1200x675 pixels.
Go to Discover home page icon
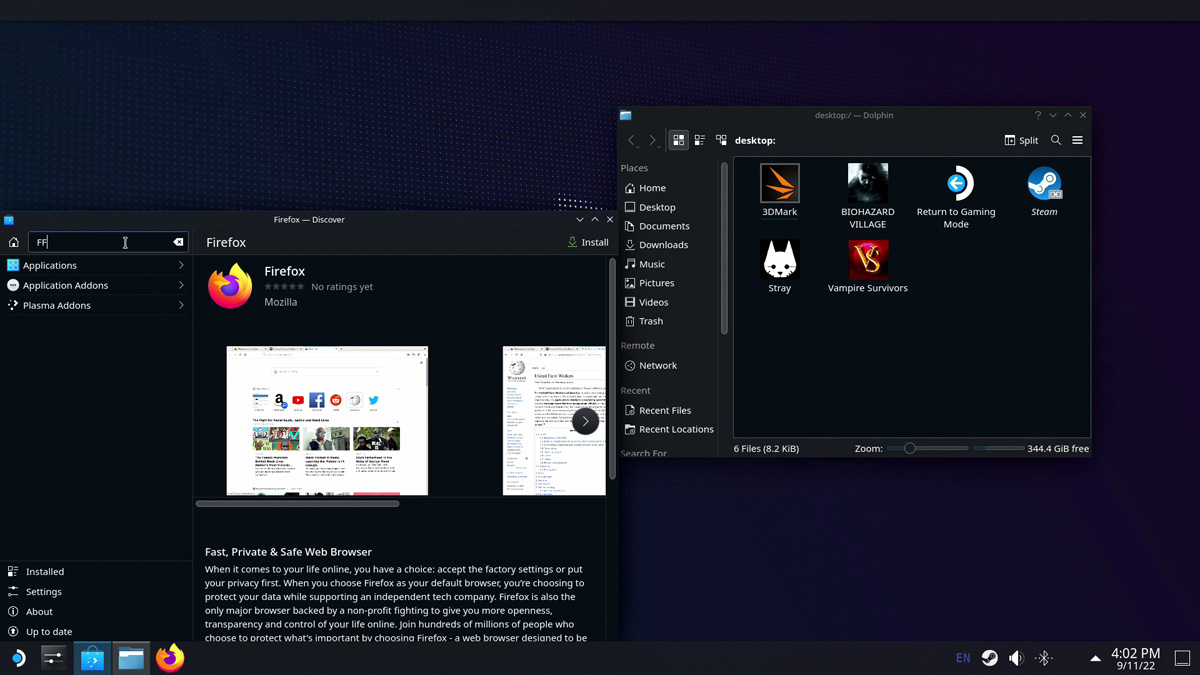pos(13,242)
